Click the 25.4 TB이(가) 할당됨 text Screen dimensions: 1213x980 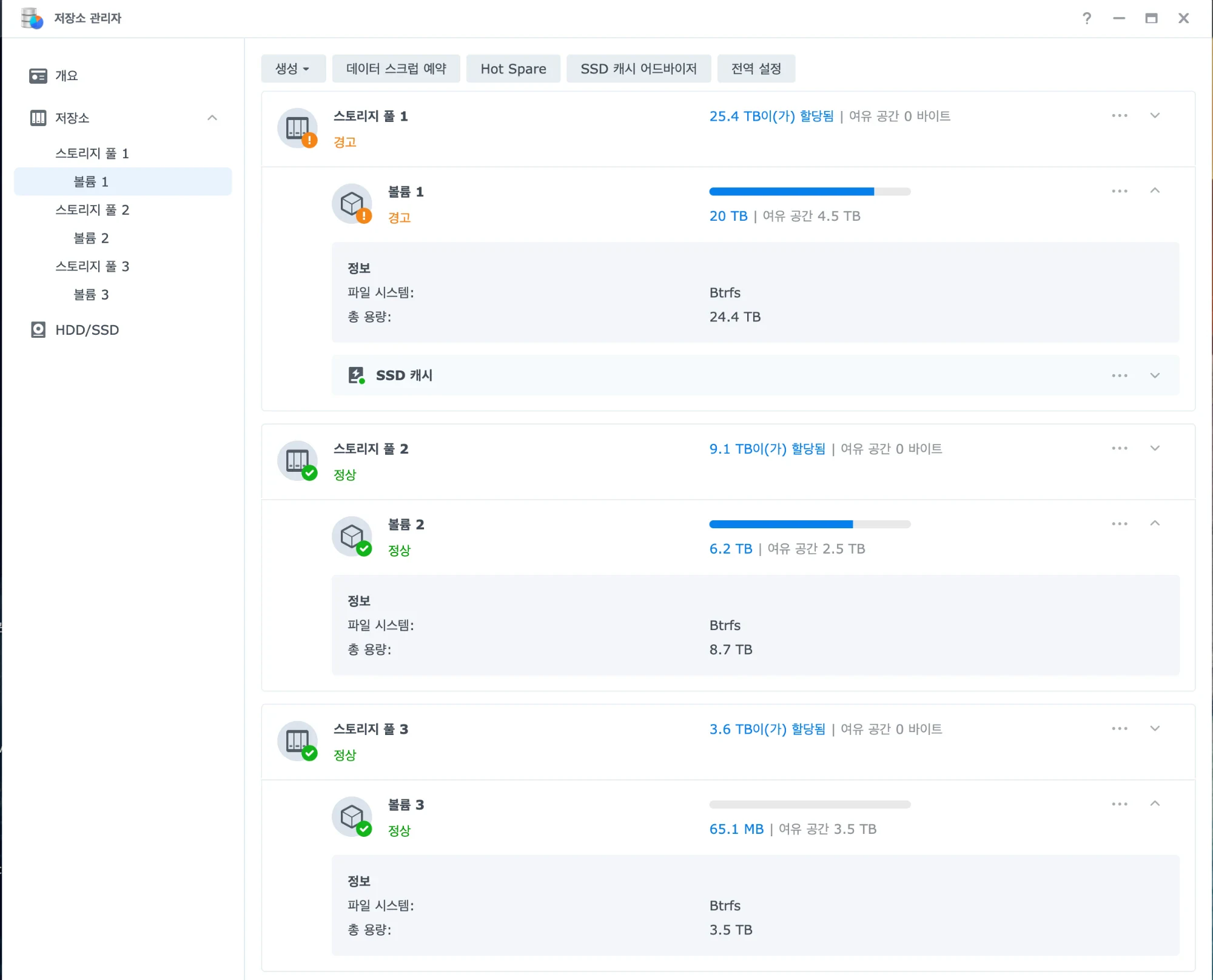771,116
